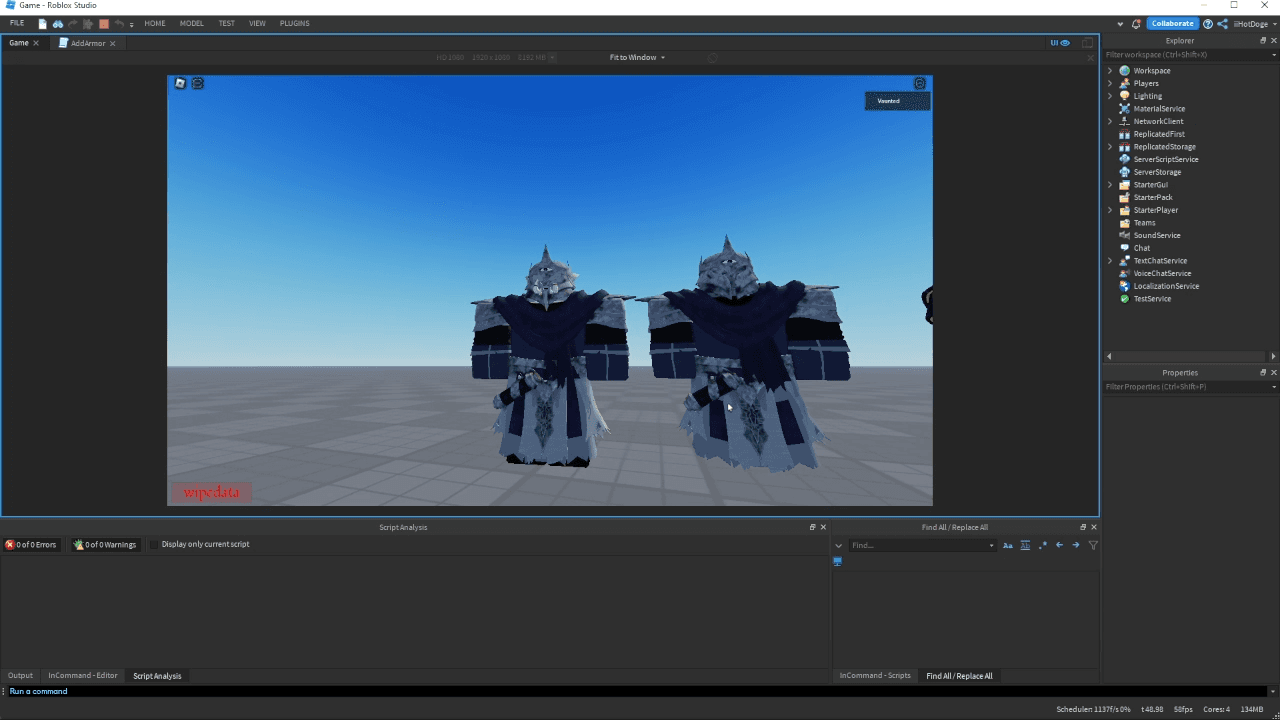Viewport: 1280px width, 720px height.
Task: Click the filter icon in Find All panel
Action: point(1092,545)
